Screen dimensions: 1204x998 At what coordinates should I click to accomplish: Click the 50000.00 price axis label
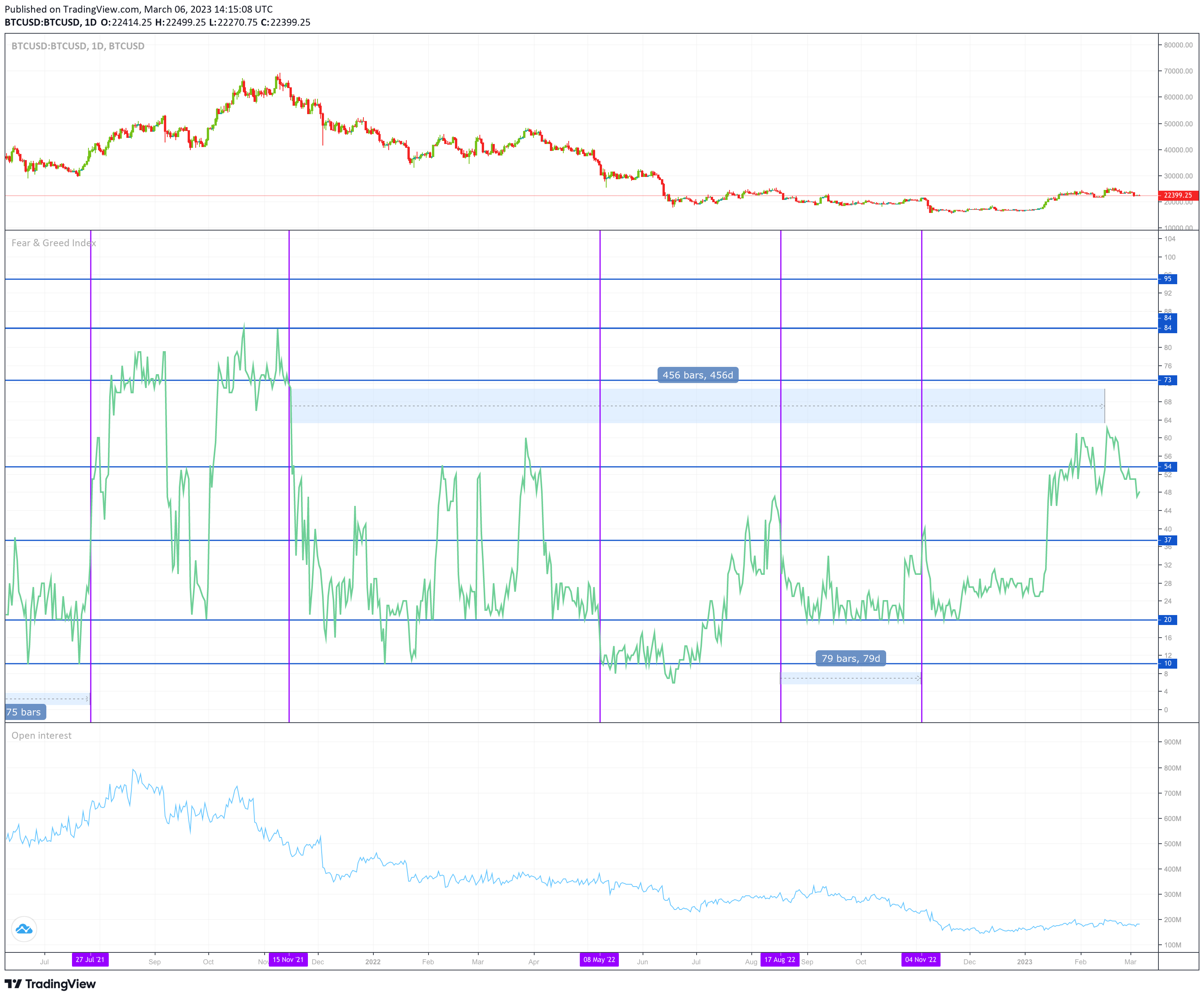click(1178, 124)
